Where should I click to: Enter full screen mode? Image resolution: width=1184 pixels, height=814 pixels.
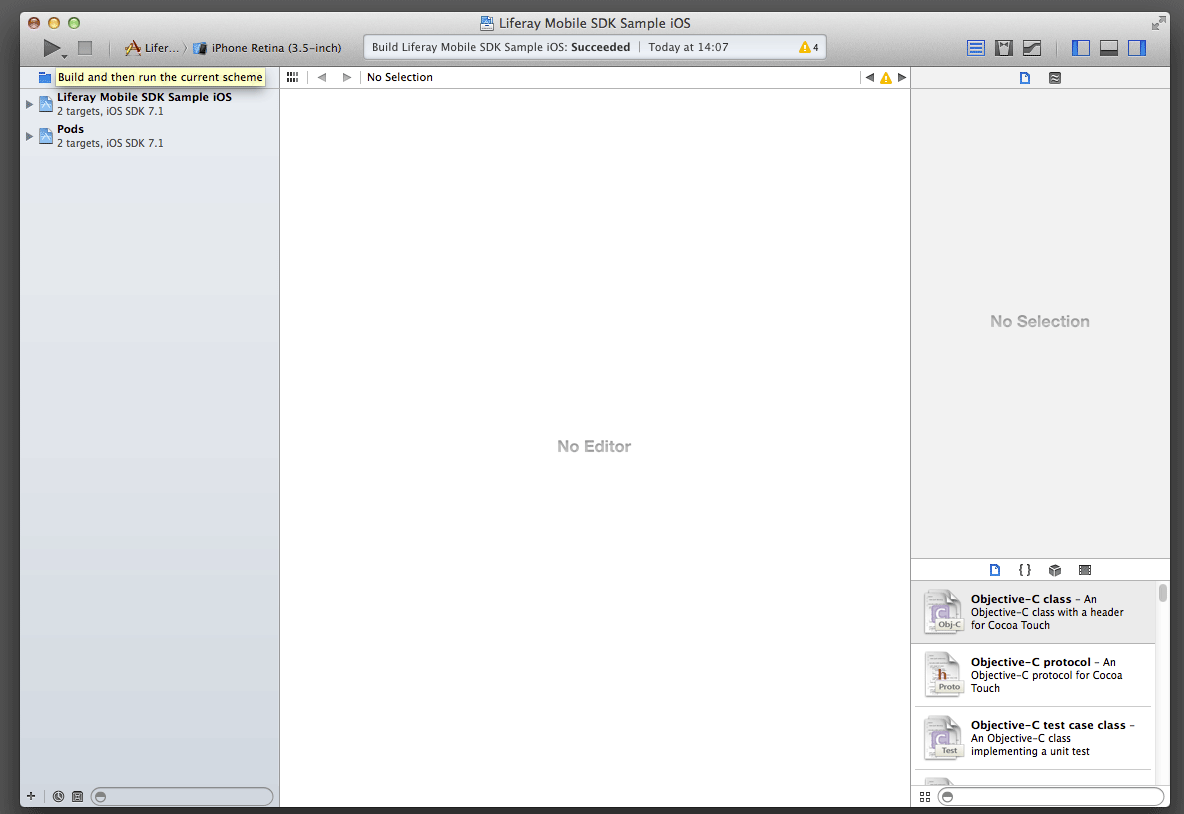[1158, 23]
